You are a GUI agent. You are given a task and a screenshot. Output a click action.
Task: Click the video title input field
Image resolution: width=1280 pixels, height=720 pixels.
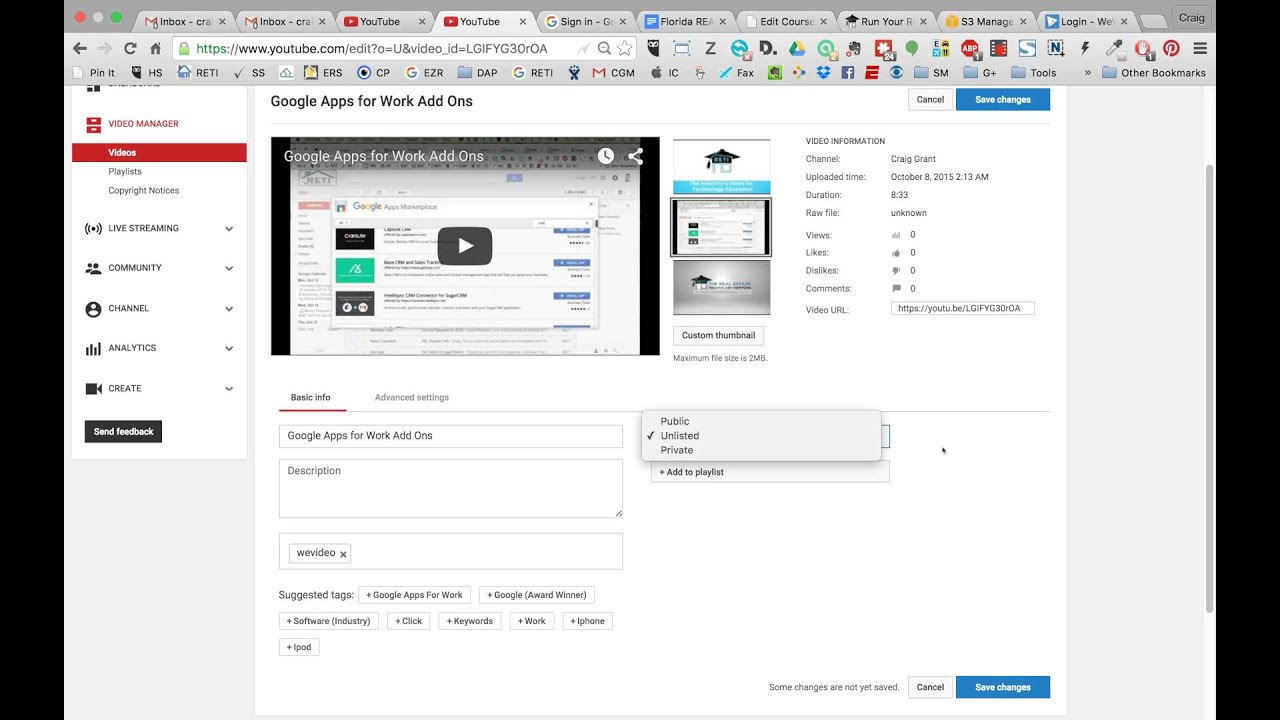point(451,436)
